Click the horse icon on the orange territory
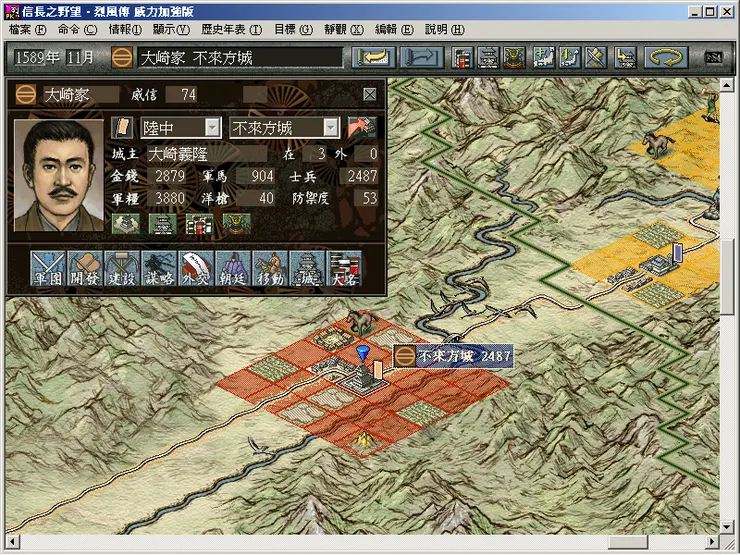Screen dimensions: 740x555 [657, 143]
